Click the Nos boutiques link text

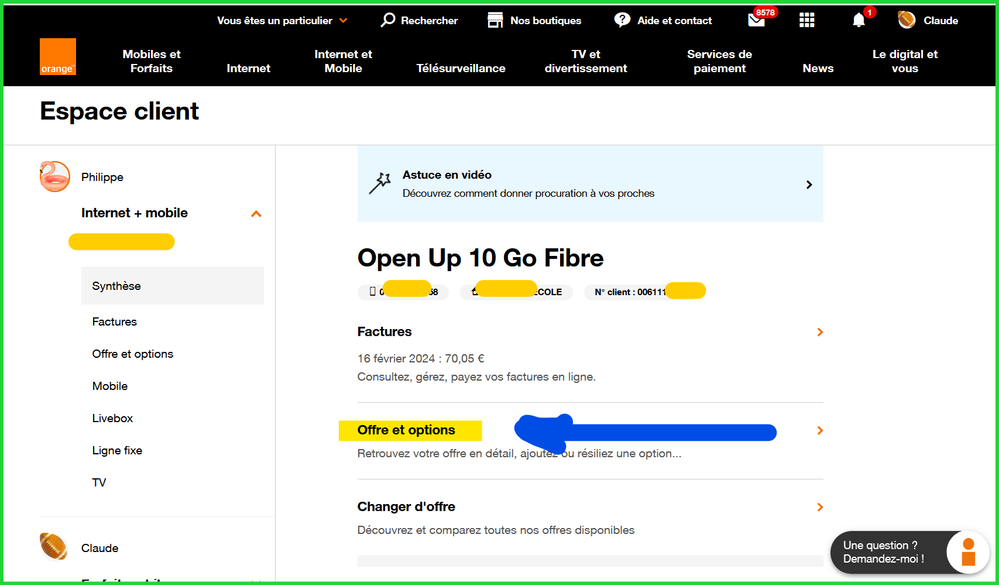pos(545,20)
